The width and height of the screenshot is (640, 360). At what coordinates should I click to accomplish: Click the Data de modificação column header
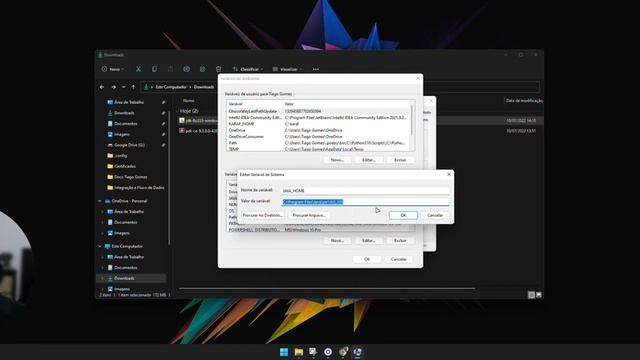click(524, 100)
